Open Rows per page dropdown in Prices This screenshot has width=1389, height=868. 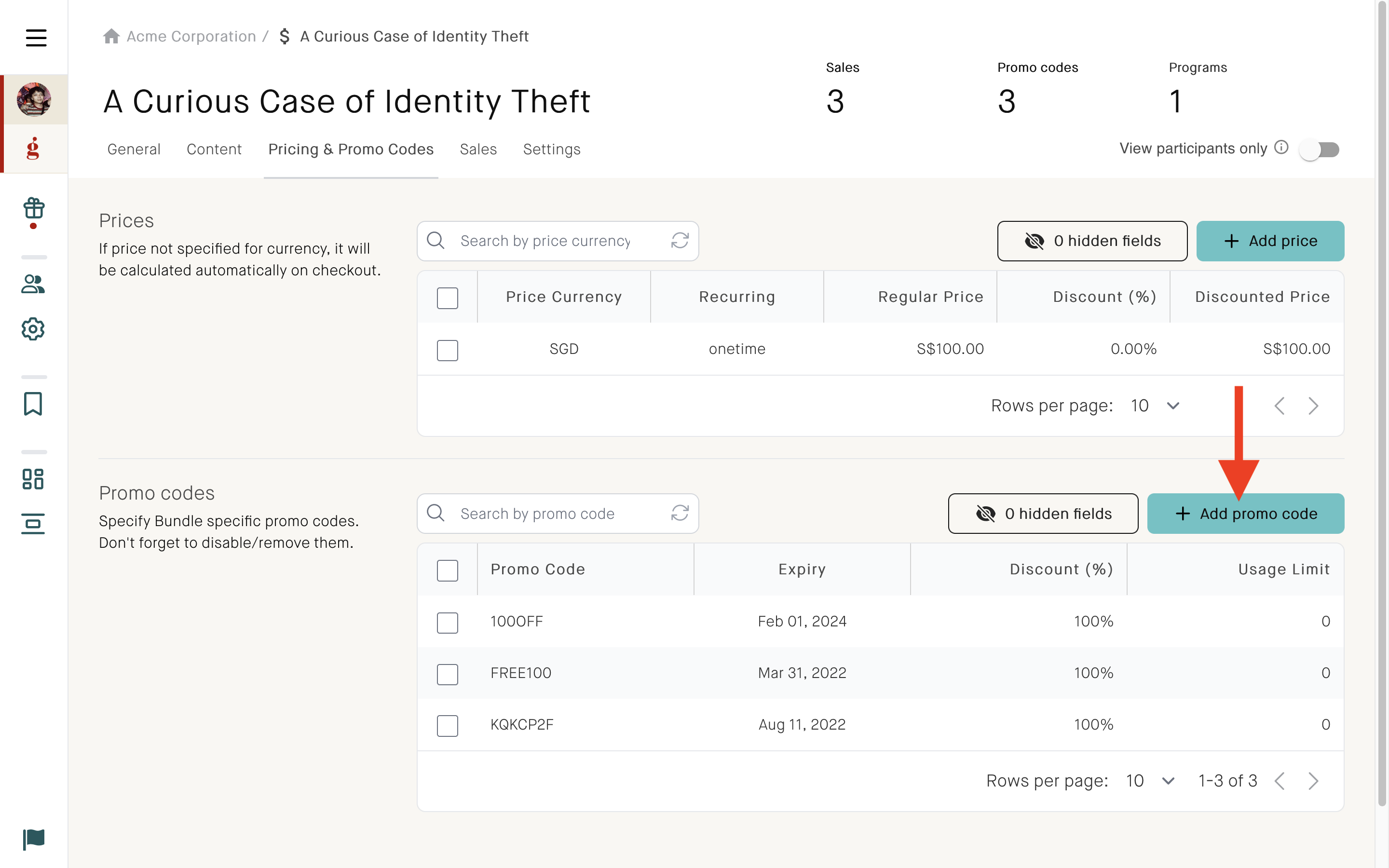coord(1155,406)
